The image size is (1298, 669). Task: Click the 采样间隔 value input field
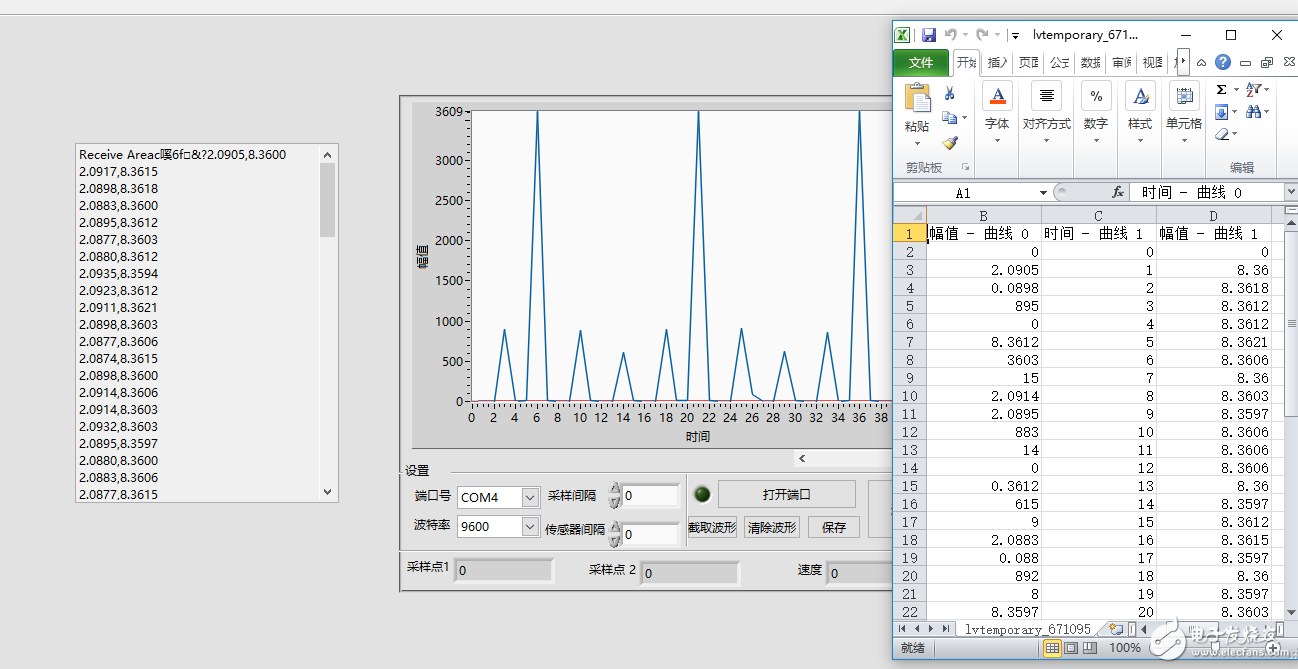[x=650, y=495]
